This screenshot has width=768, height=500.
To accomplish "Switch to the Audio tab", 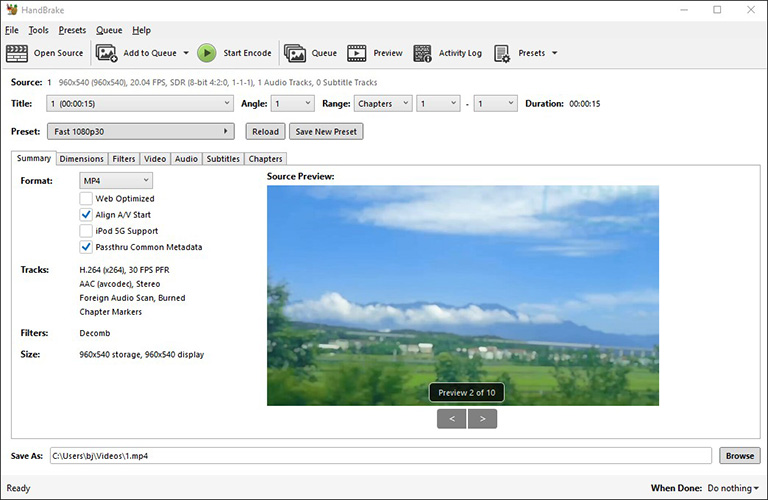I will tap(186, 159).
